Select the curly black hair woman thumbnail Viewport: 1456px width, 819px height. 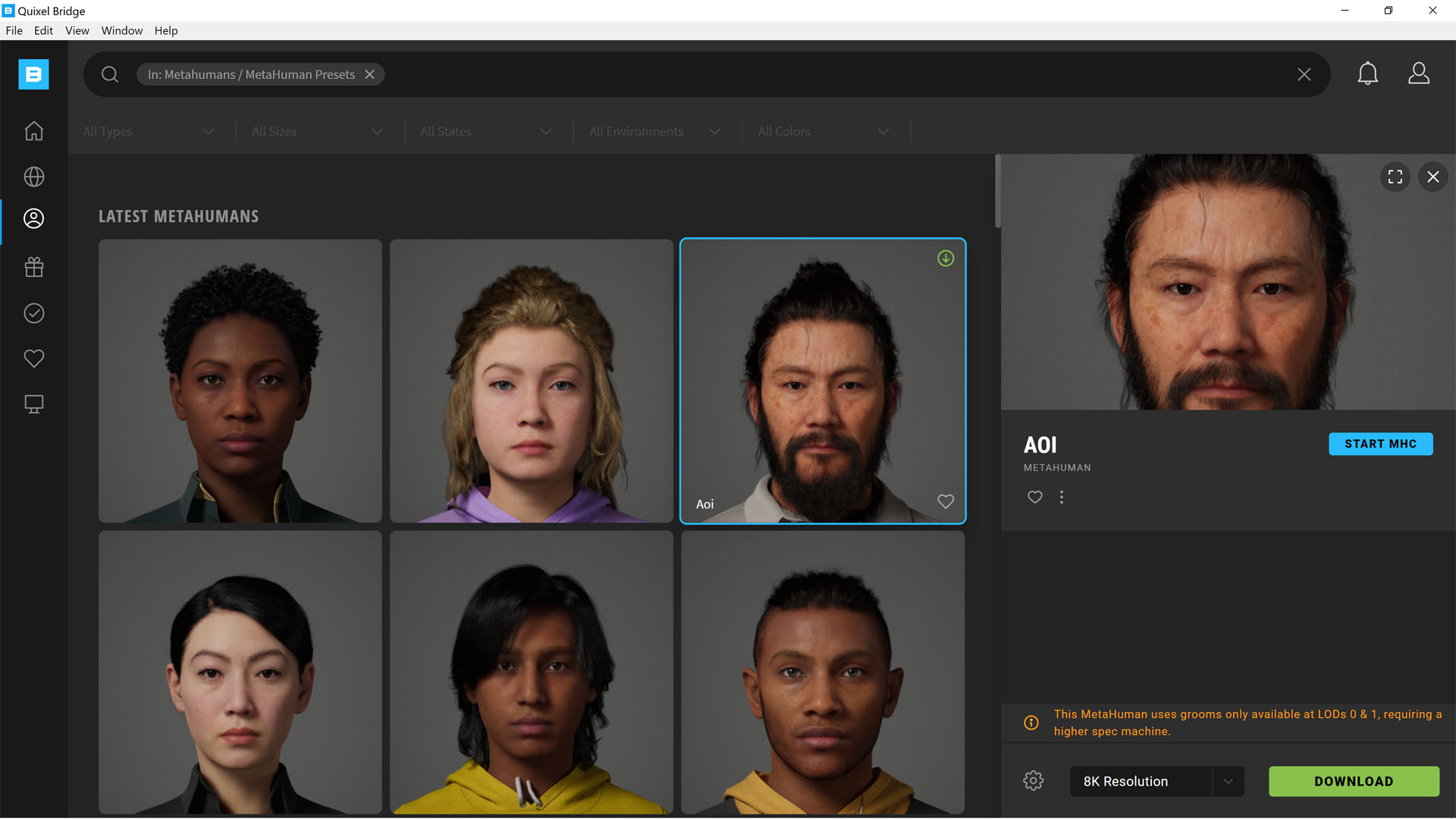(240, 381)
